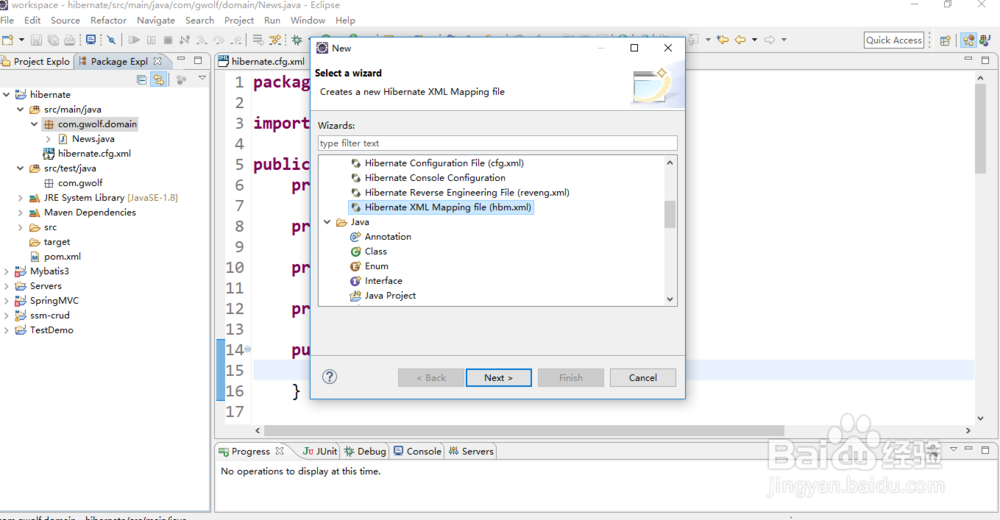Click the Open Perspective icon
1000x520 pixels.
945,40
